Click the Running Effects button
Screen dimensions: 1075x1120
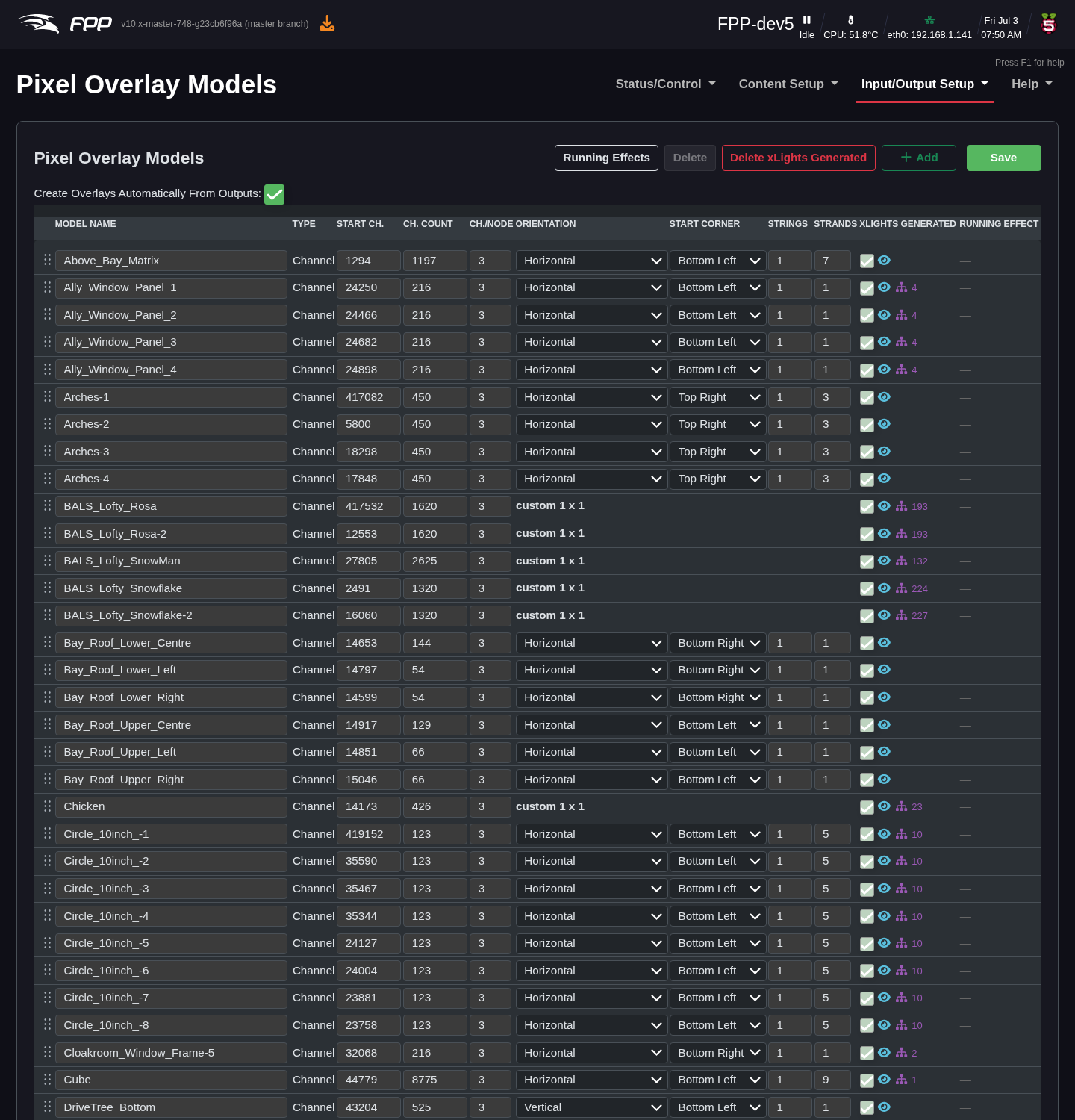click(x=606, y=158)
